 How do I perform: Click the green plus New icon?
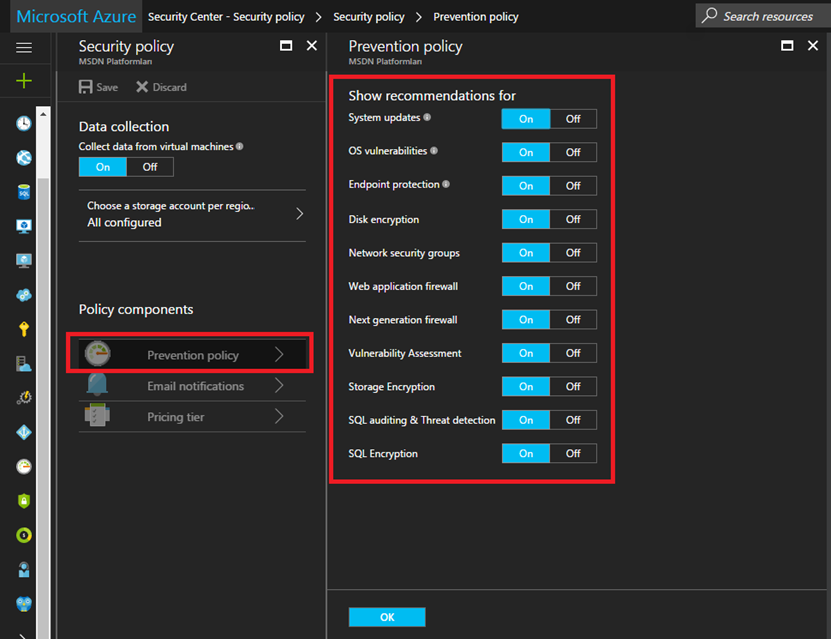[24, 81]
